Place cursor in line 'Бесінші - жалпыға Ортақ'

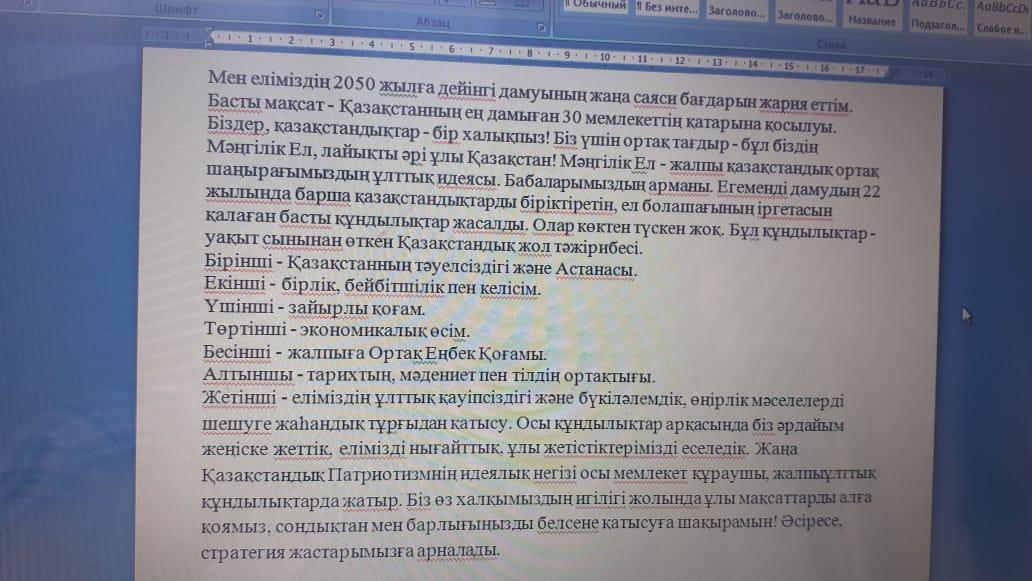(374, 353)
